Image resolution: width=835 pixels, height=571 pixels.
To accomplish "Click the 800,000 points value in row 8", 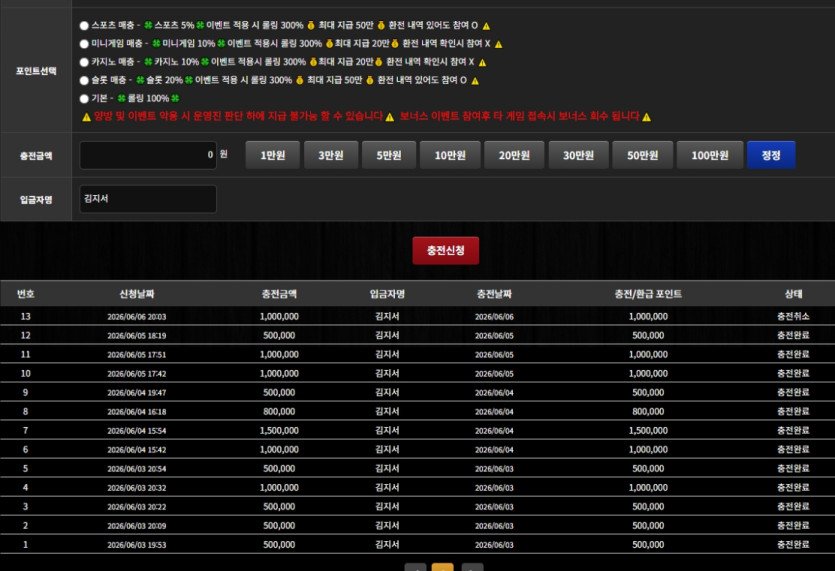I will pos(648,412).
